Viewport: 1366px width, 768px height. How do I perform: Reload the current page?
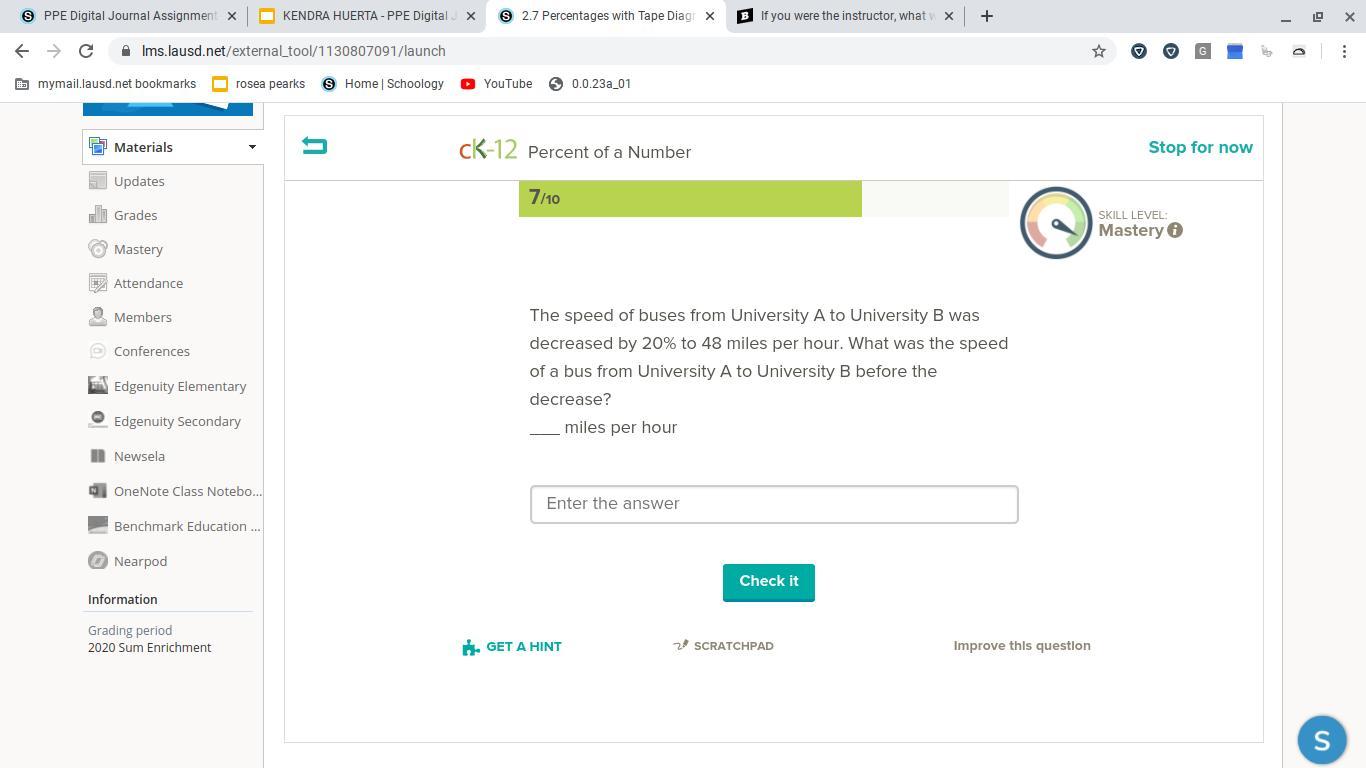coord(86,51)
